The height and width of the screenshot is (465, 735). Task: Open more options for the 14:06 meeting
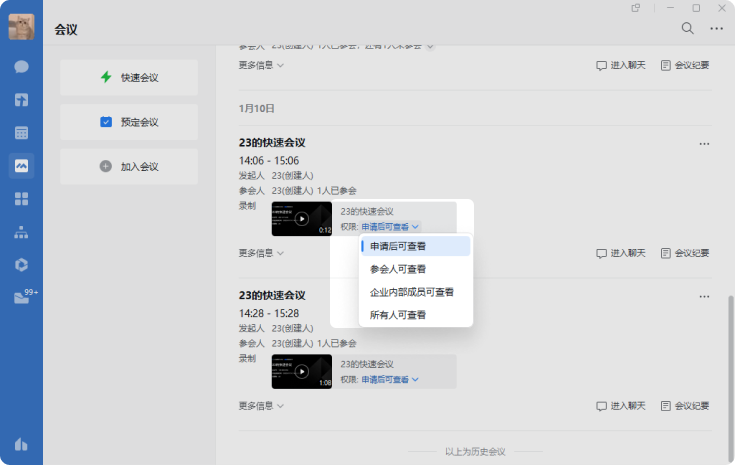coord(704,143)
